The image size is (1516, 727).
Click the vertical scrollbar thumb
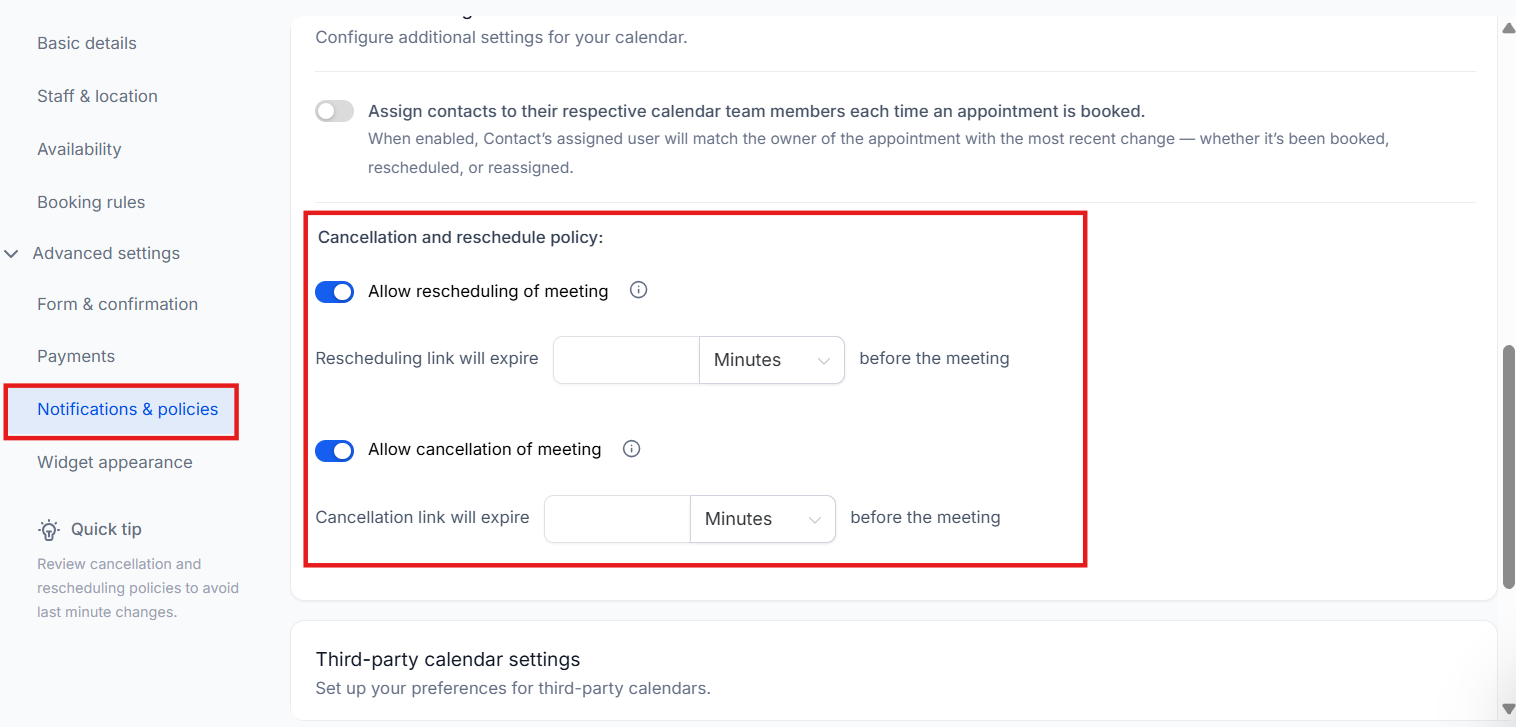click(x=1508, y=465)
